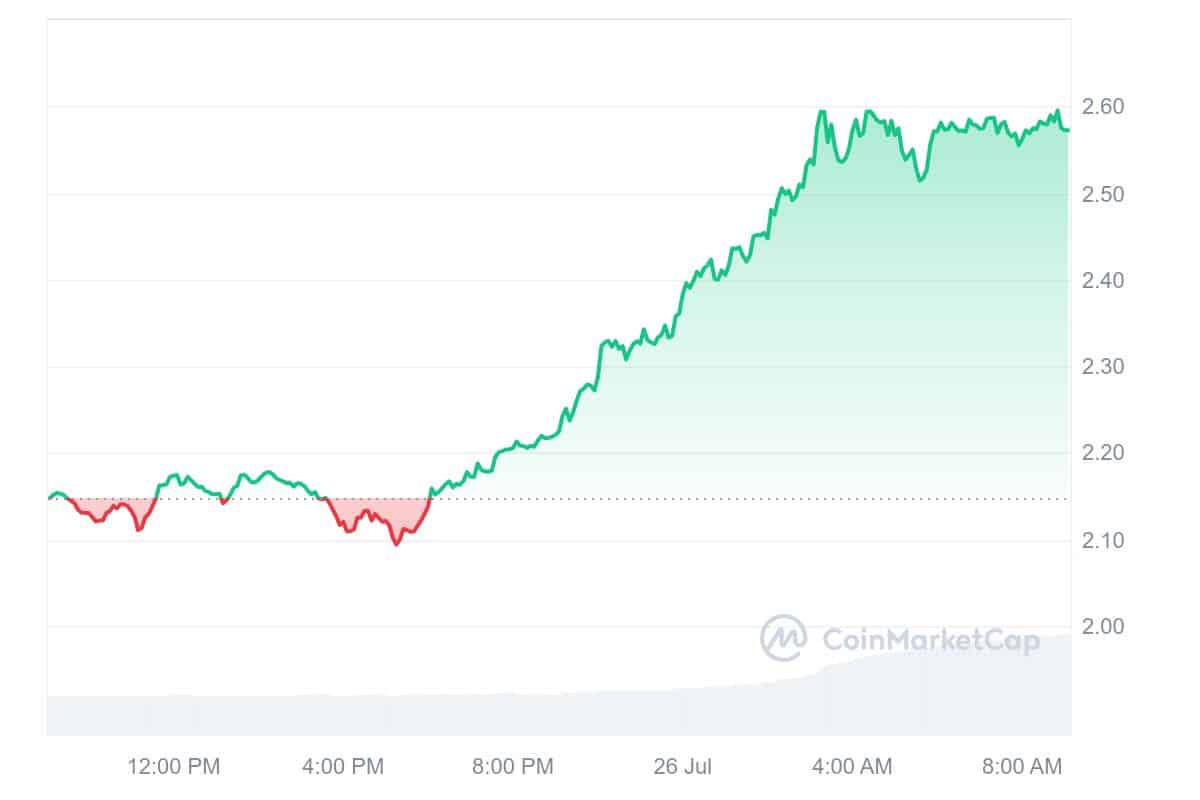Image resolution: width=1200 pixels, height=800 pixels.
Task: Select the 4:00 PM time axis label
Action: [x=344, y=767]
